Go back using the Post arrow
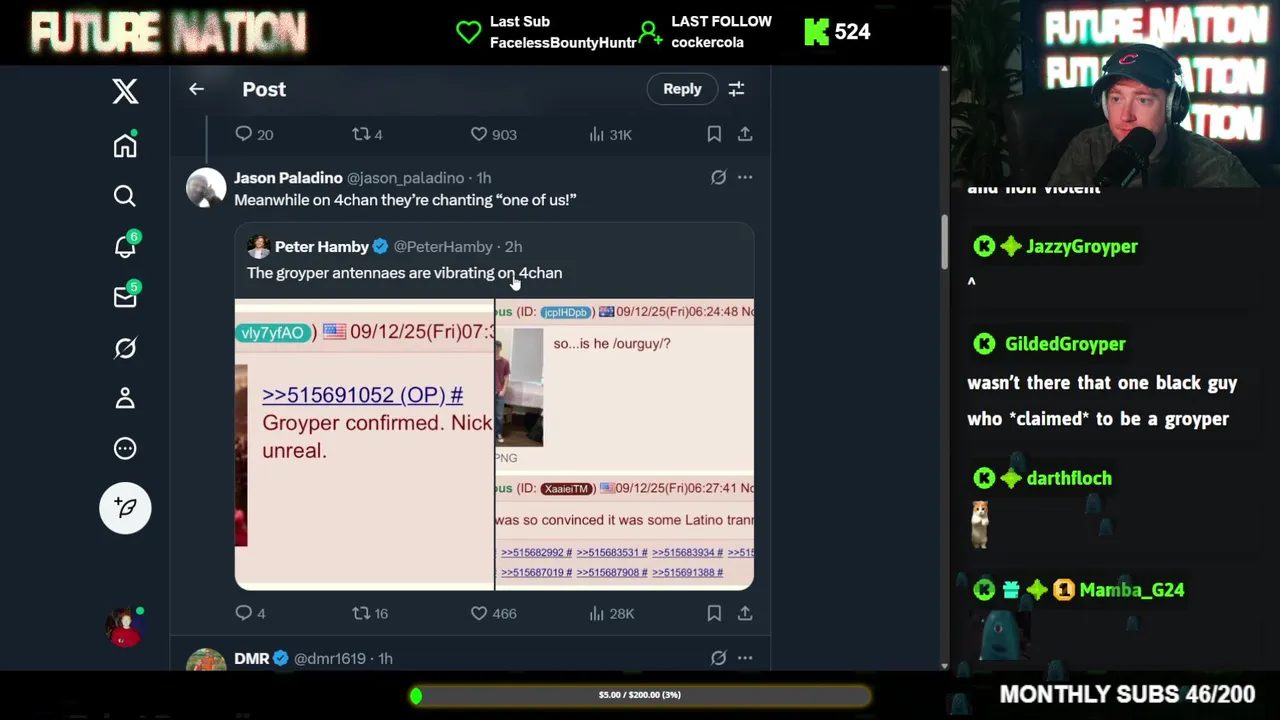This screenshot has width=1280, height=720. (x=196, y=89)
